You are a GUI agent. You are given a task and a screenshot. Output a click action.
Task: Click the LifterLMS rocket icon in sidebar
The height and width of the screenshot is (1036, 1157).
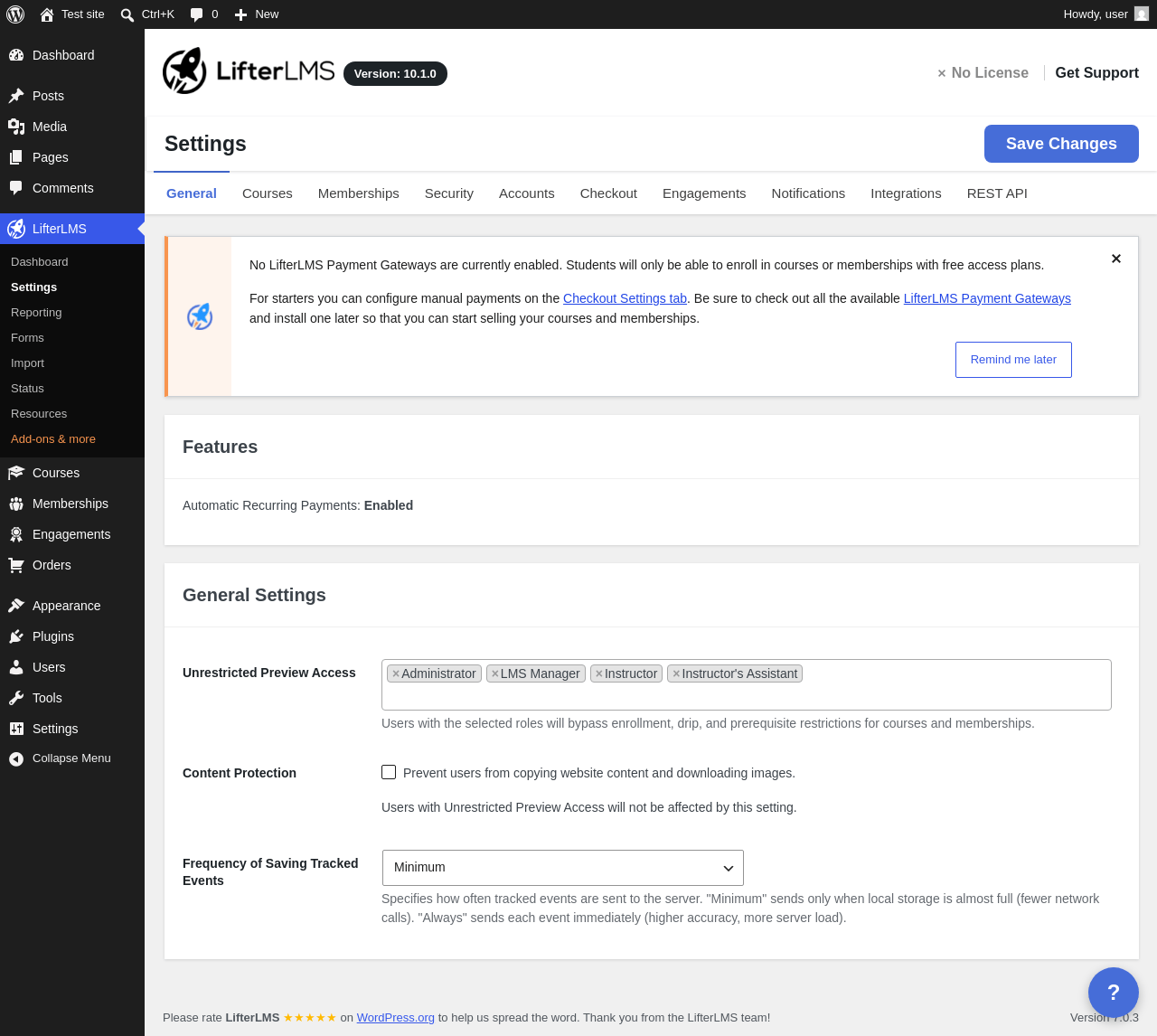tap(16, 229)
